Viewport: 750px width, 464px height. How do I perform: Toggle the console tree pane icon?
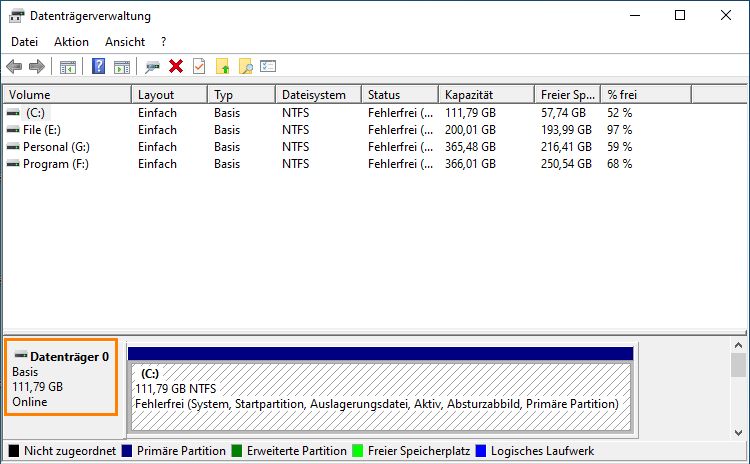pyautogui.click(x=67, y=67)
